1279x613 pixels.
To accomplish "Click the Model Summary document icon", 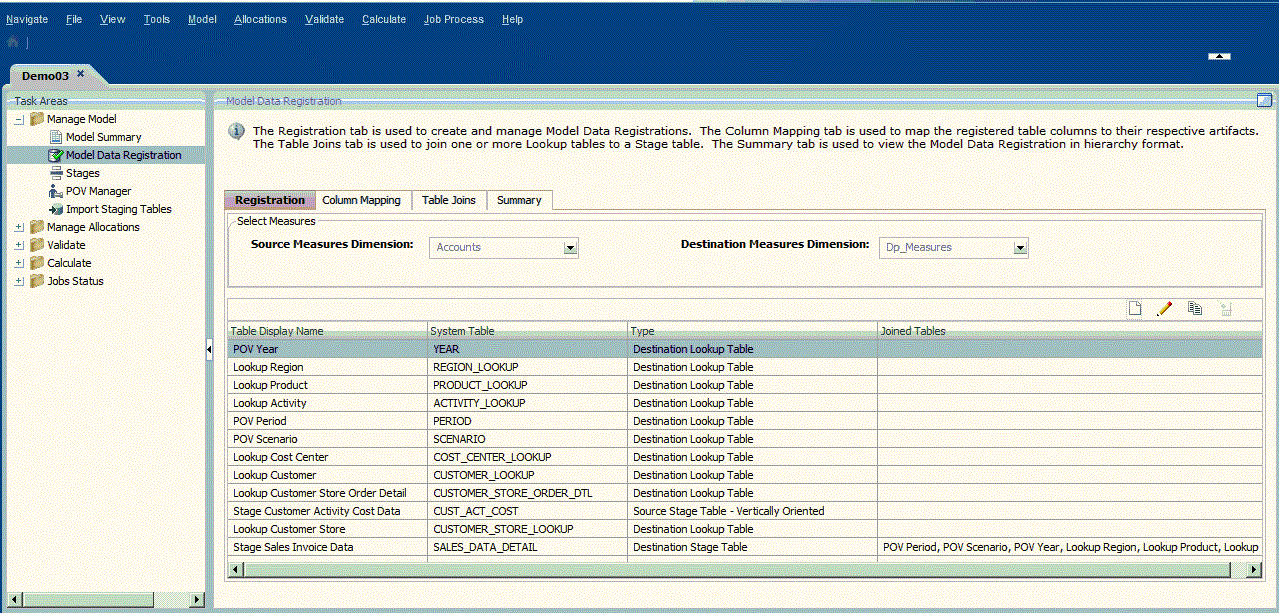I will [56, 137].
